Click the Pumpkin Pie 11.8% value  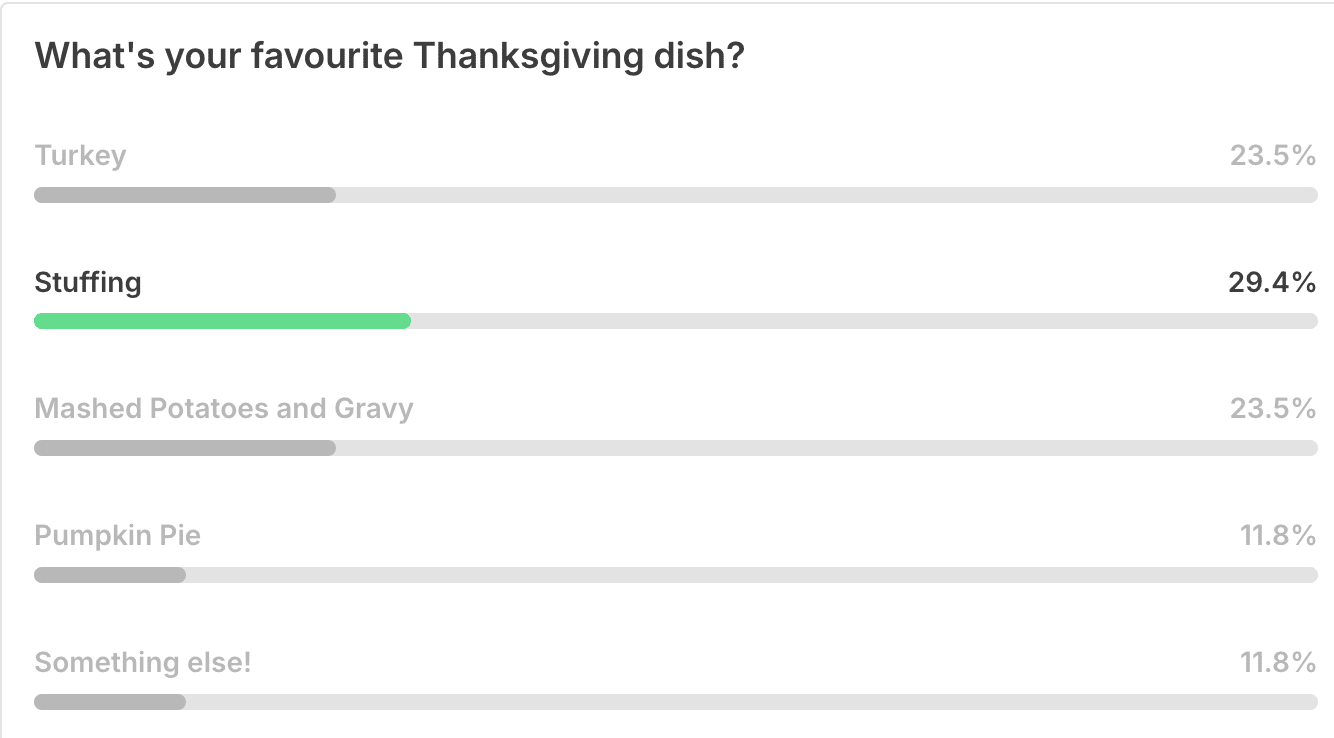click(1278, 536)
